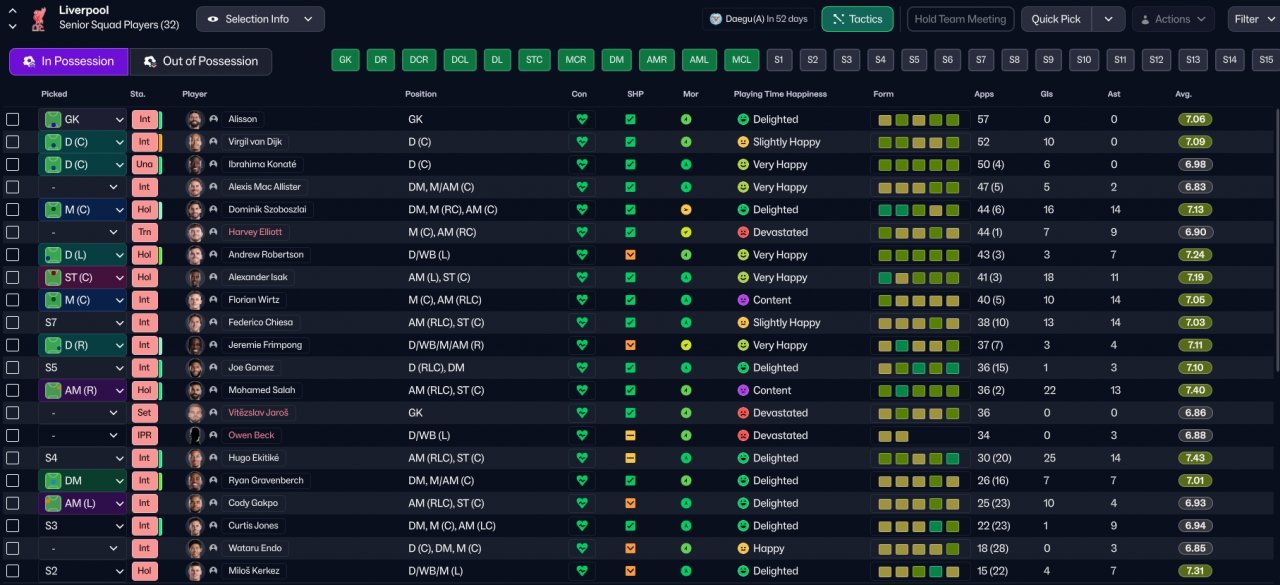Click Alexander Isak's form squares
This screenshot has width=1280, height=585.
pyautogui.click(x=919, y=277)
